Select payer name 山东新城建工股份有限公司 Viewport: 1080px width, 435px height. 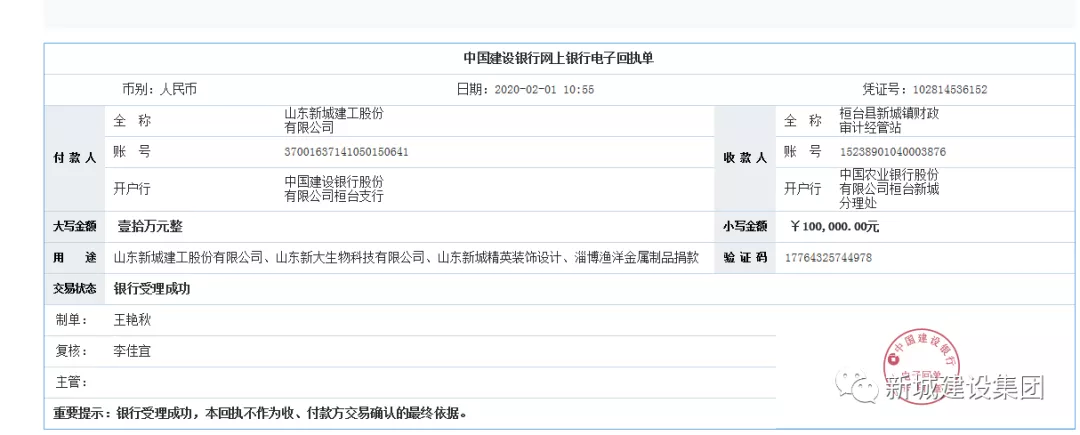pyautogui.click(x=334, y=120)
